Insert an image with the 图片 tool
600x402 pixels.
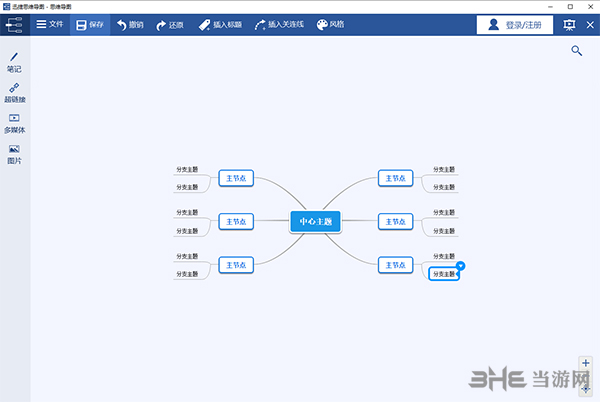14,155
